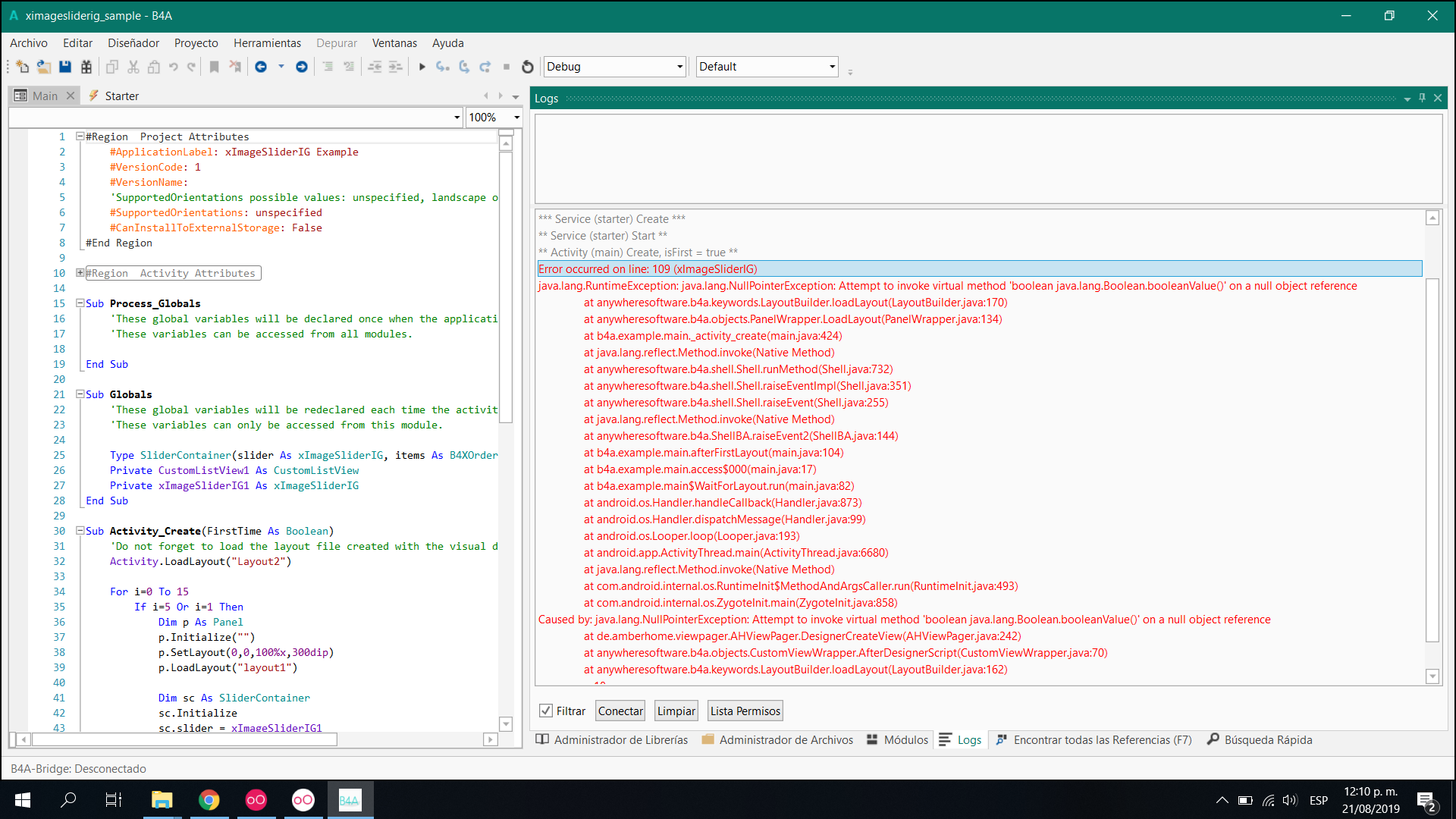Collapse the Project Attributes region
Image resolution: width=1456 pixels, height=819 pixels.
tap(80, 136)
